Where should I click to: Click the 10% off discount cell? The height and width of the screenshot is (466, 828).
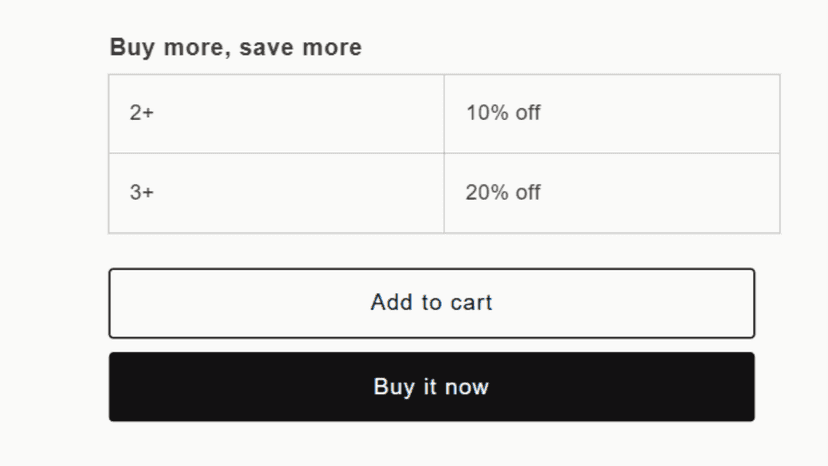coord(612,114)
